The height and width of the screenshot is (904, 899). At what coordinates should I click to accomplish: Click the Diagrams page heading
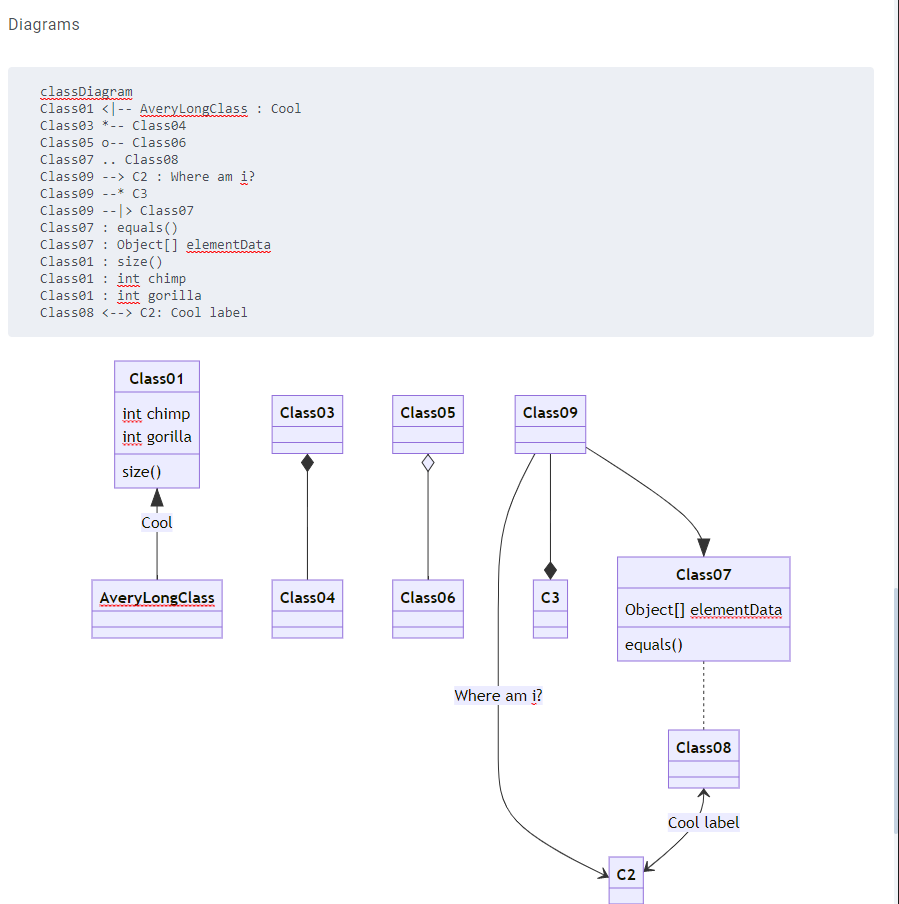tap(43, 24)
